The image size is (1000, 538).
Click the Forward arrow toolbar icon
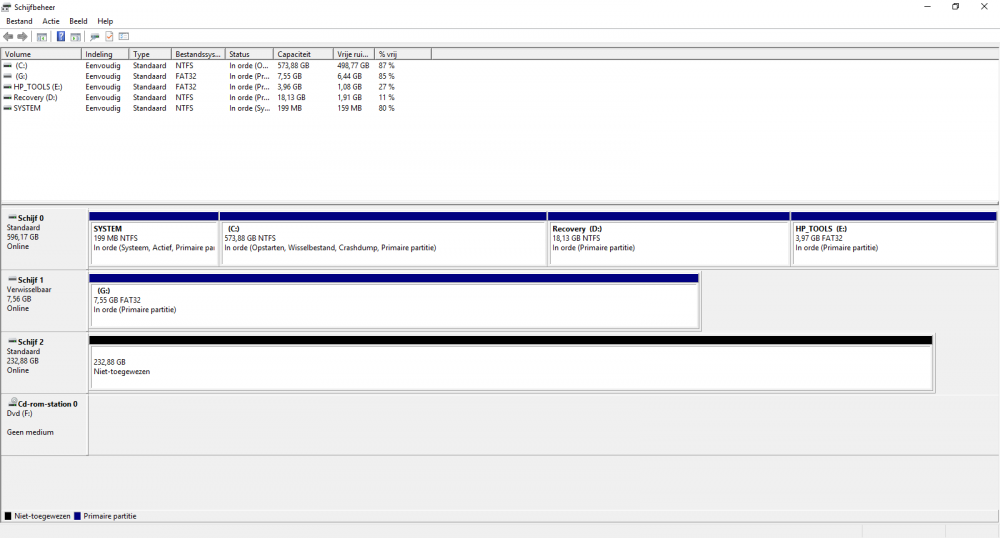(x=22, y=36)
